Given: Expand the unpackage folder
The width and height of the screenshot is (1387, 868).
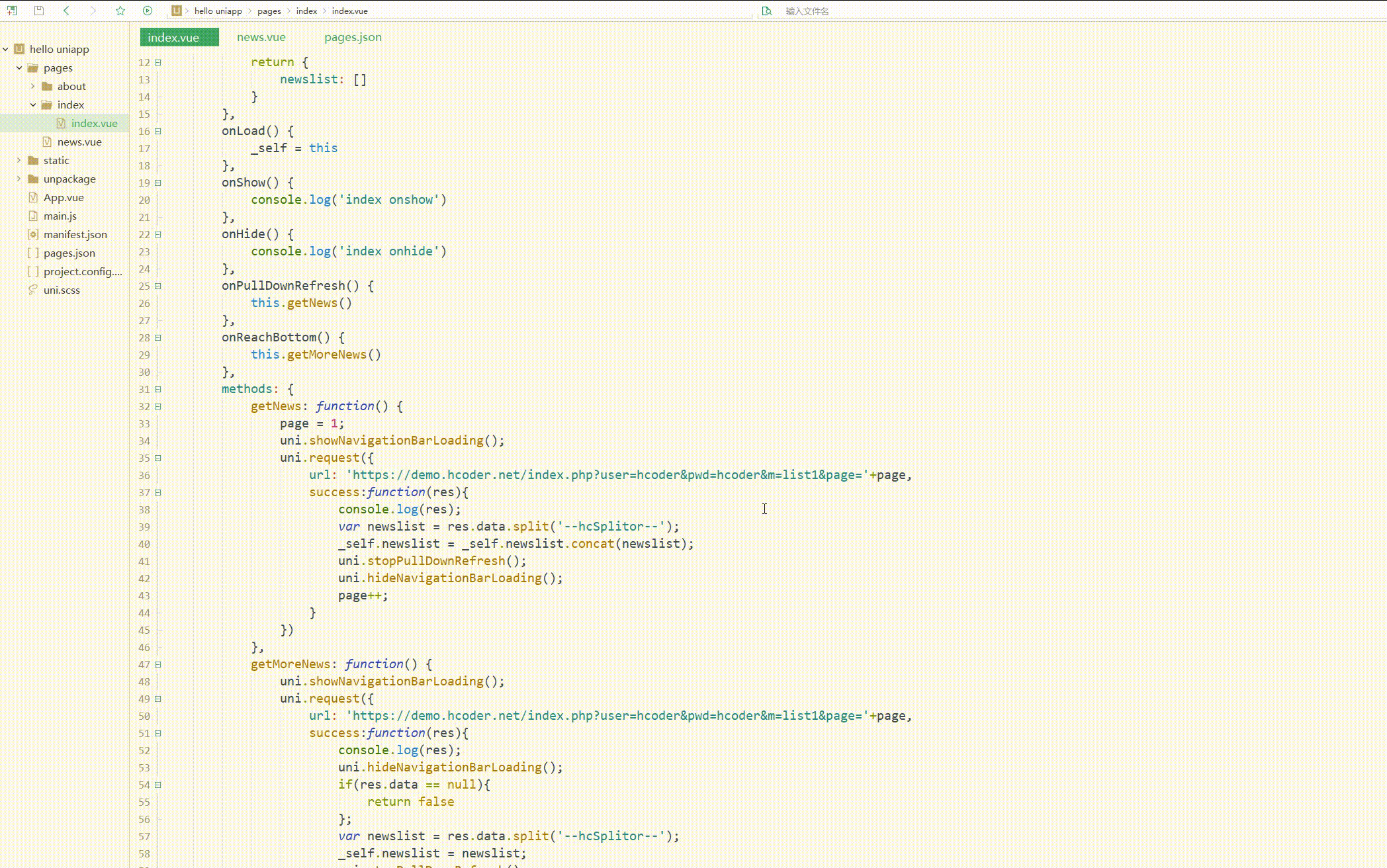Looking at the screenshot, I should (19, 179).
